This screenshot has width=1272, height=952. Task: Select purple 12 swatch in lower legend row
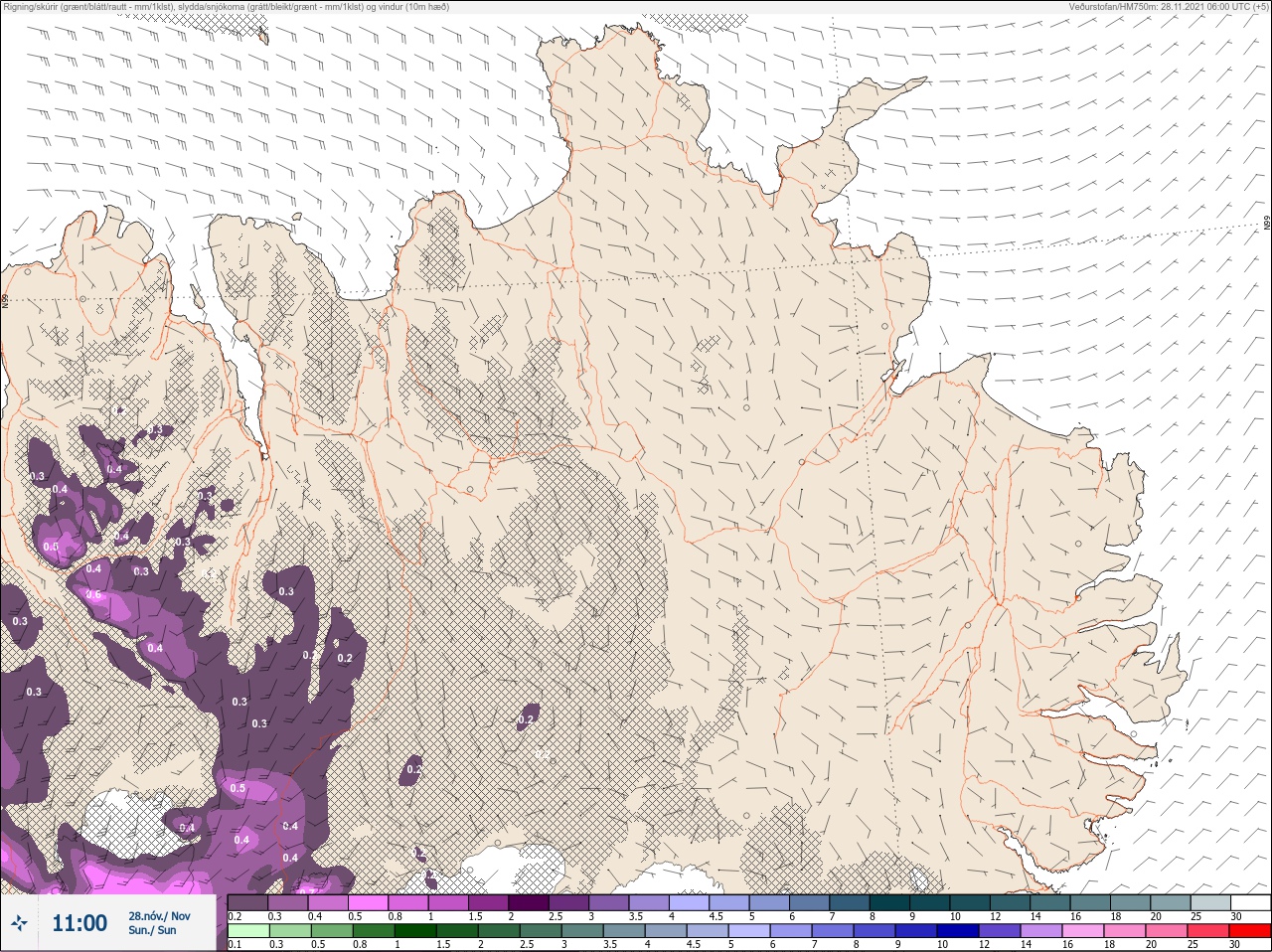click(x=1000, y=930)
